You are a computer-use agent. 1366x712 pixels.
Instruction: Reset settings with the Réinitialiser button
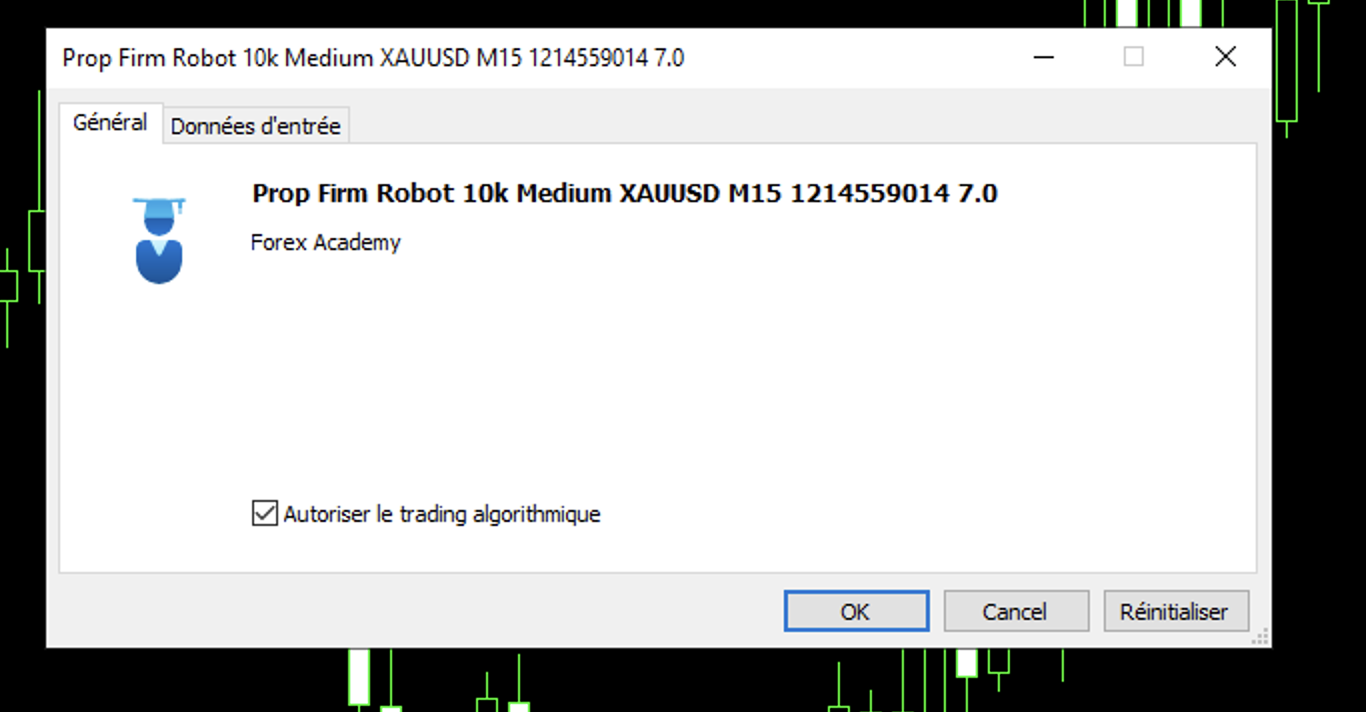click(x=1175, y=611)
